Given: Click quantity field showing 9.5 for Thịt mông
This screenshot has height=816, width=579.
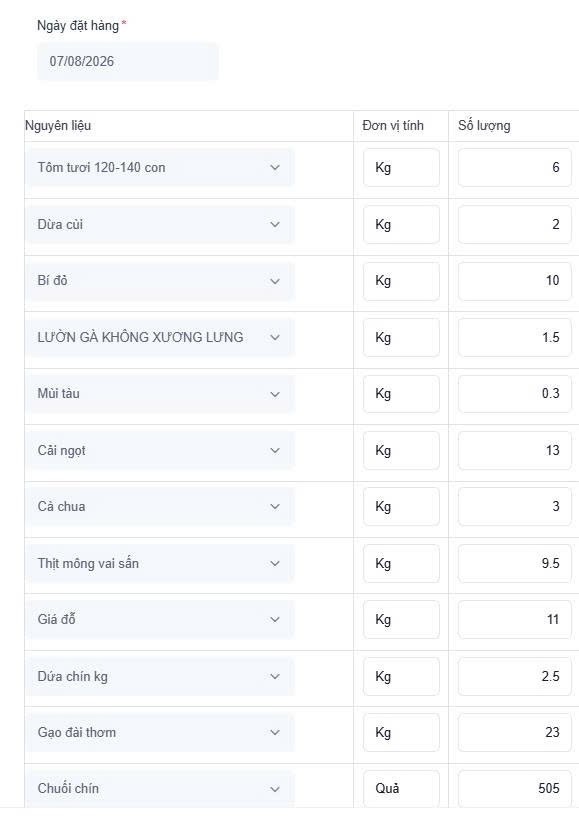Looking at the screenshot, I should click(514, 563).
